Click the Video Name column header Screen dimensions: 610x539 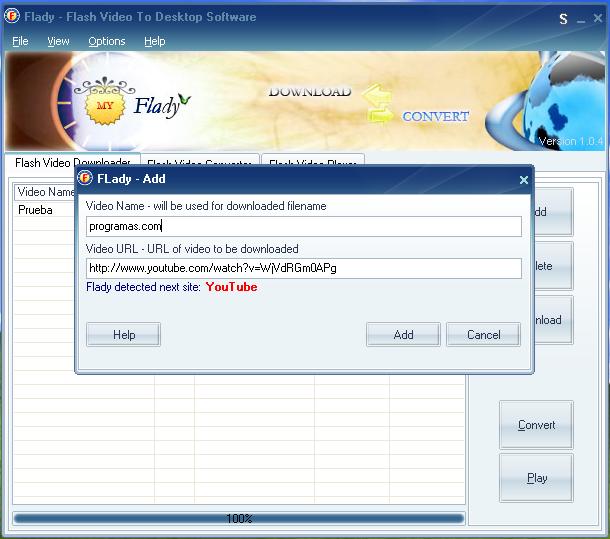point(44,192)
